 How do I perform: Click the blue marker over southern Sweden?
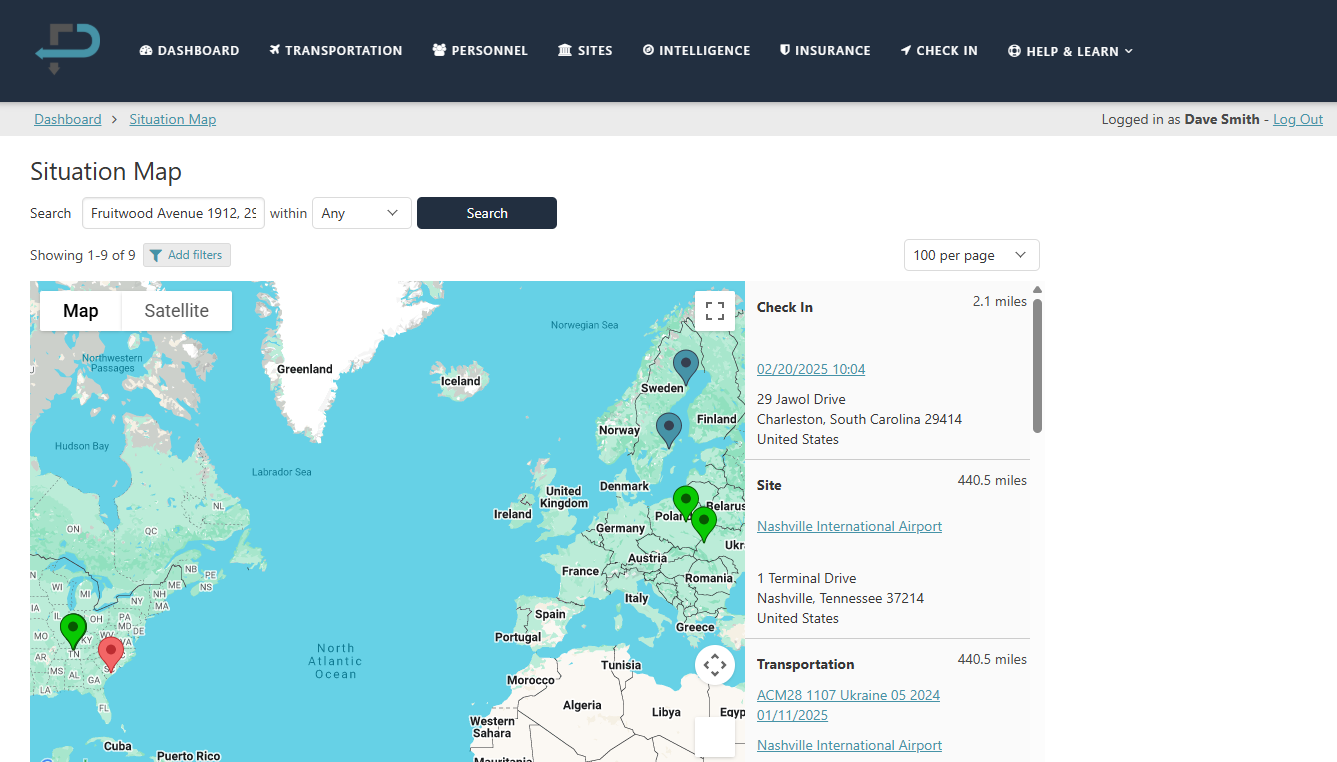tap(669, 429)
